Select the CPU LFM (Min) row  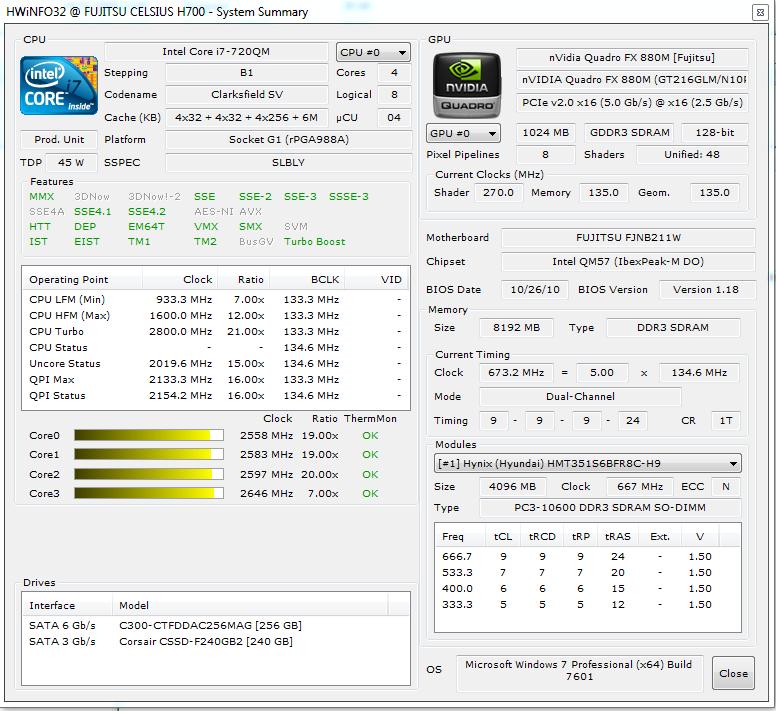click(x=215, y=300)
